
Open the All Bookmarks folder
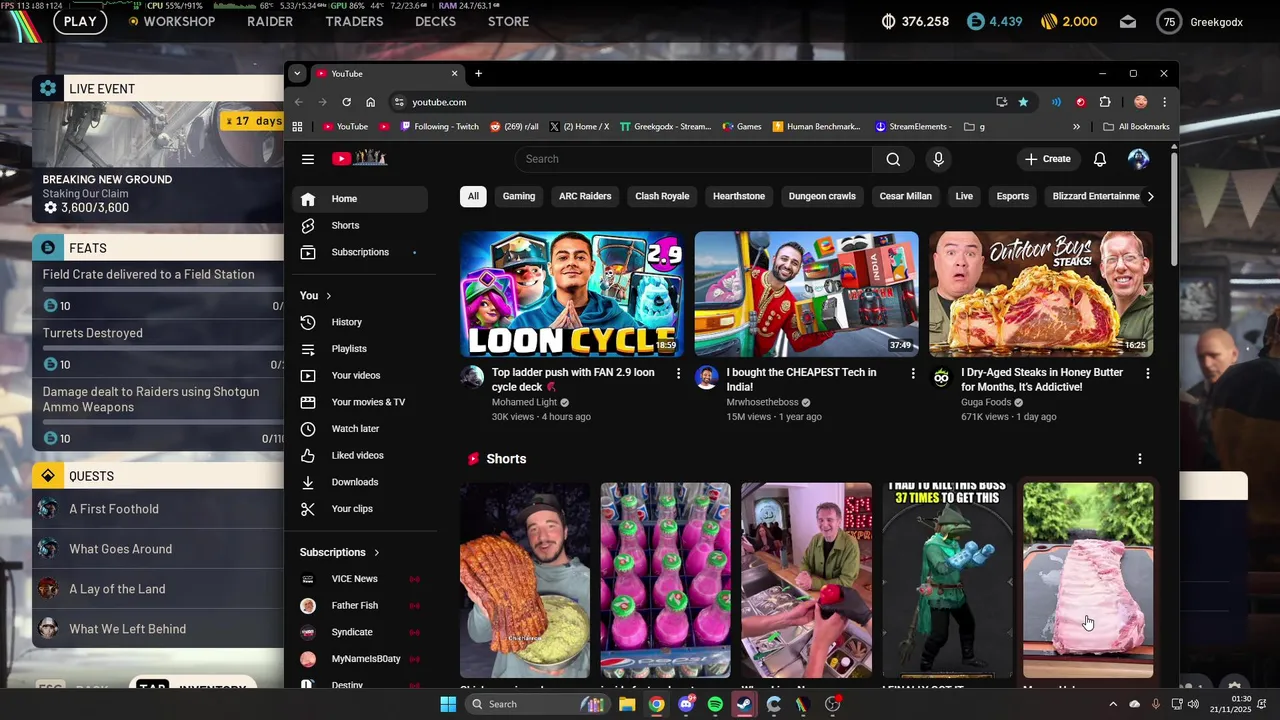(x=1136, y=127)
